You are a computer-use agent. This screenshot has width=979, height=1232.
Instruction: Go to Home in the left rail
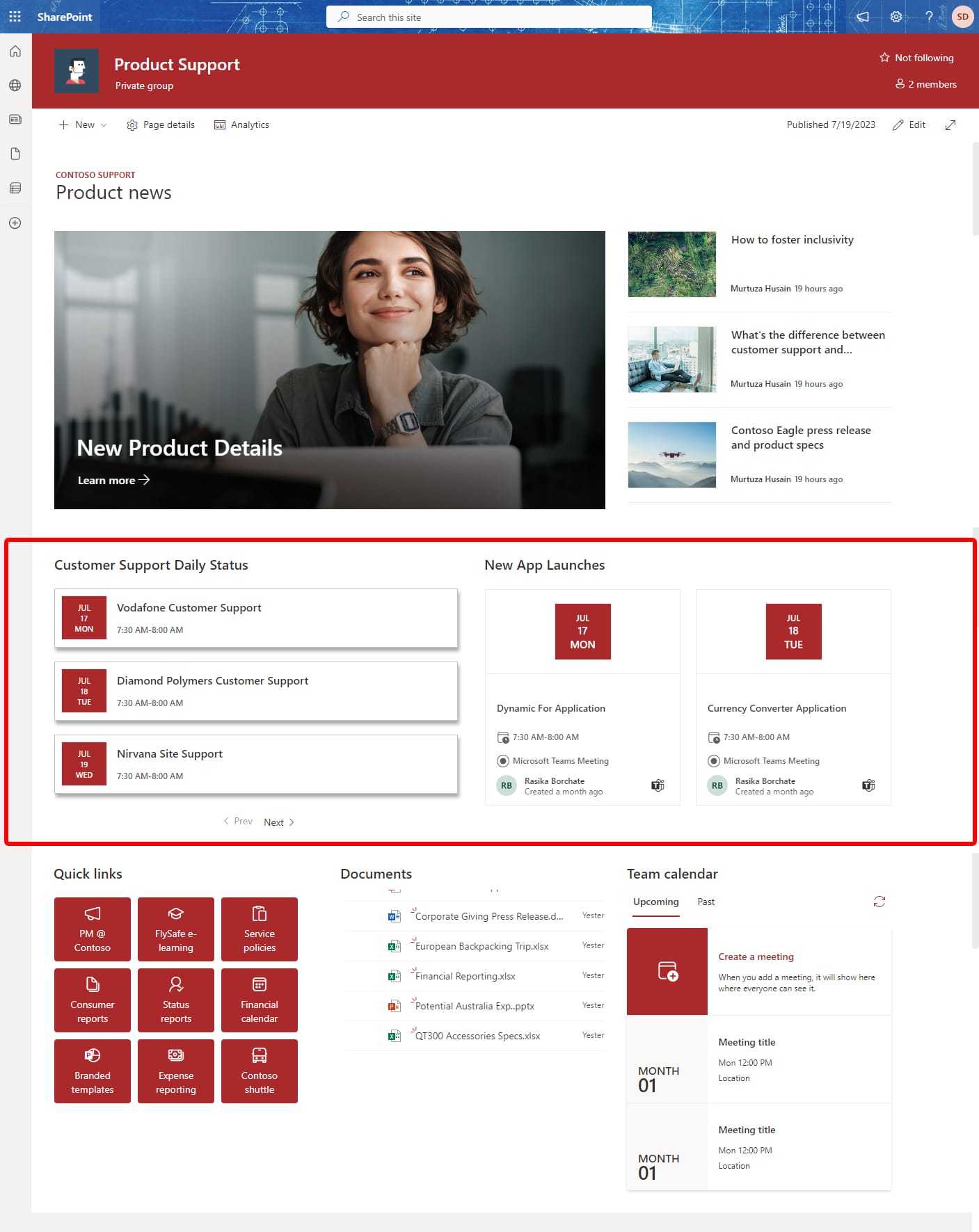pyautogui.click(x=15, y=51)
